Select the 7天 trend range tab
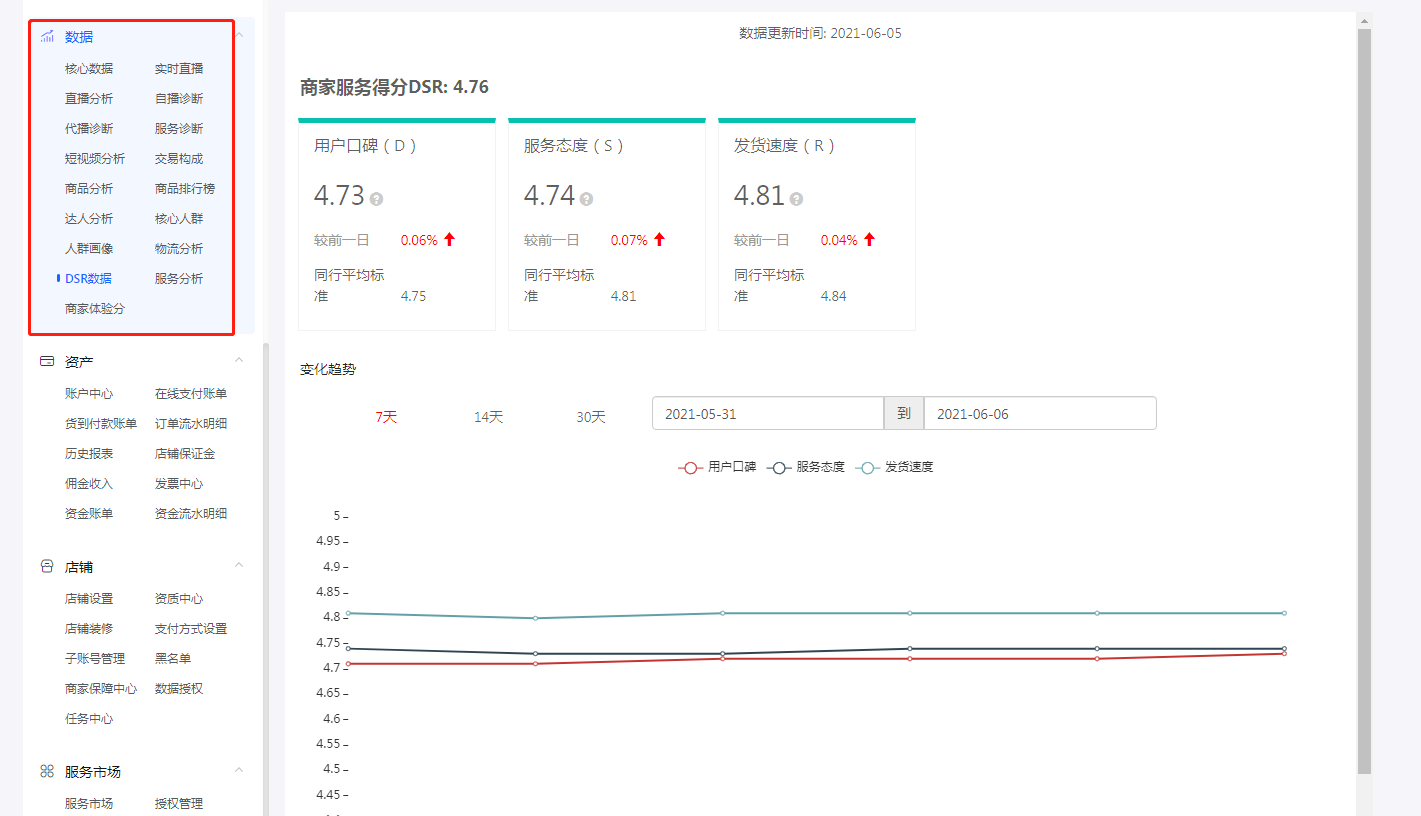This screenshot has height=816, width=1421. (386, 417)
